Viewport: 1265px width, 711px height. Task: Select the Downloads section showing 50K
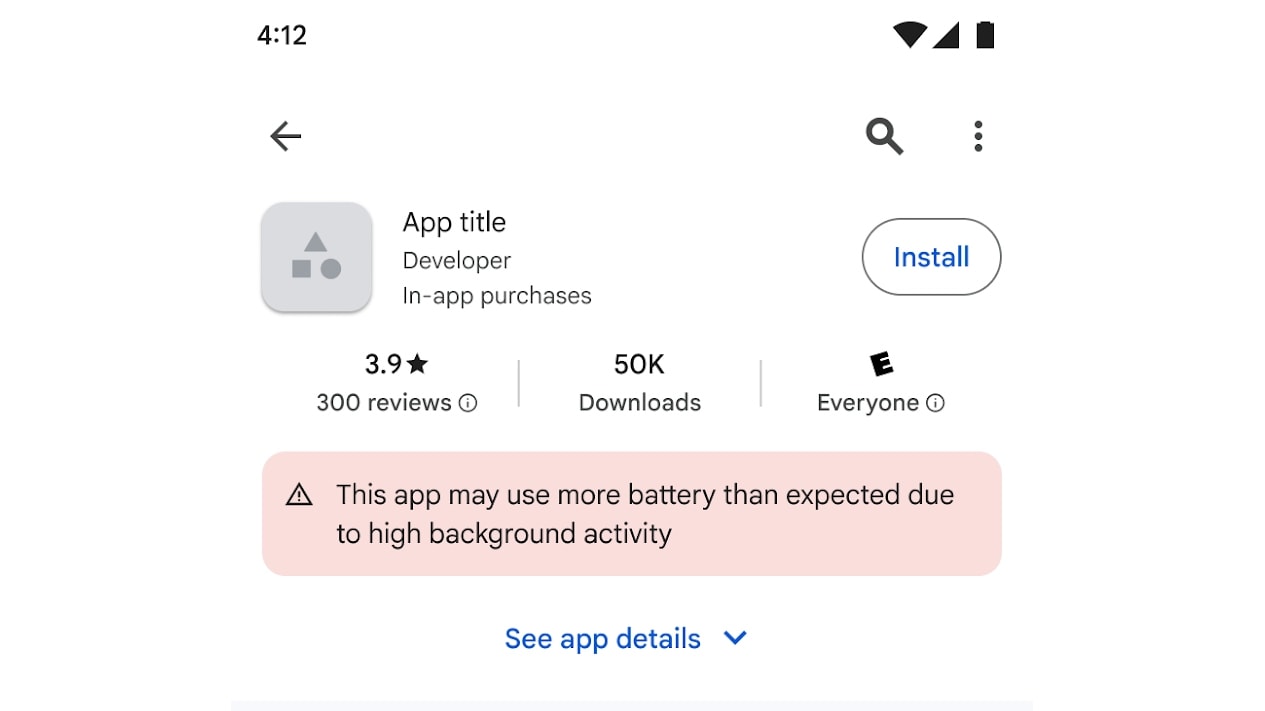[639, 382]
